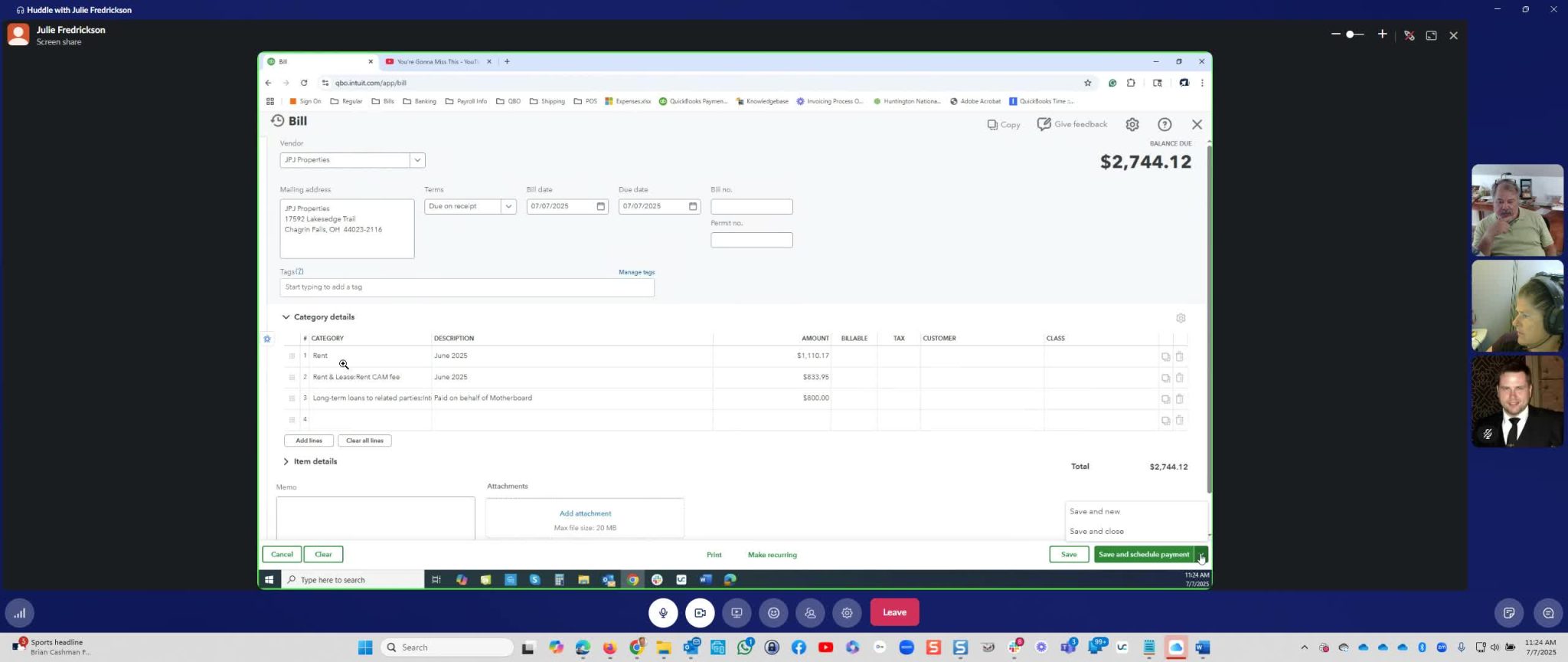Open a new browser tab

pos(507,61)
